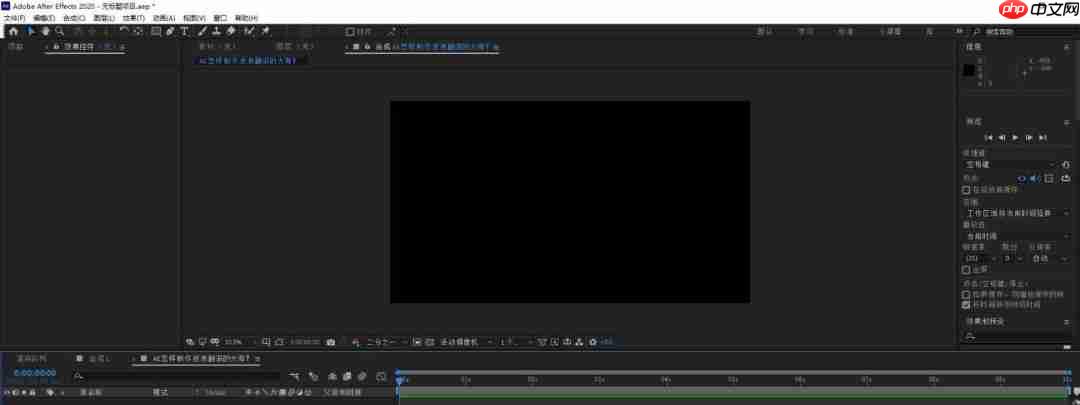Open the 效果(T) menu
The width and height of the screenshot is (1080, 405).
134,18
